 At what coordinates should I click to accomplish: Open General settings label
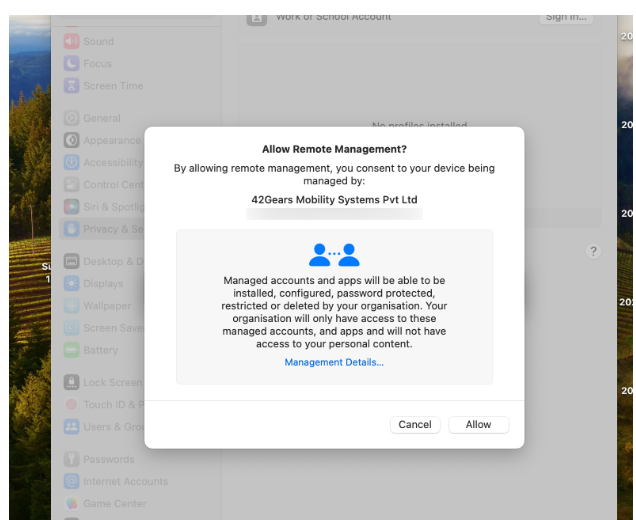click(102, 118)
